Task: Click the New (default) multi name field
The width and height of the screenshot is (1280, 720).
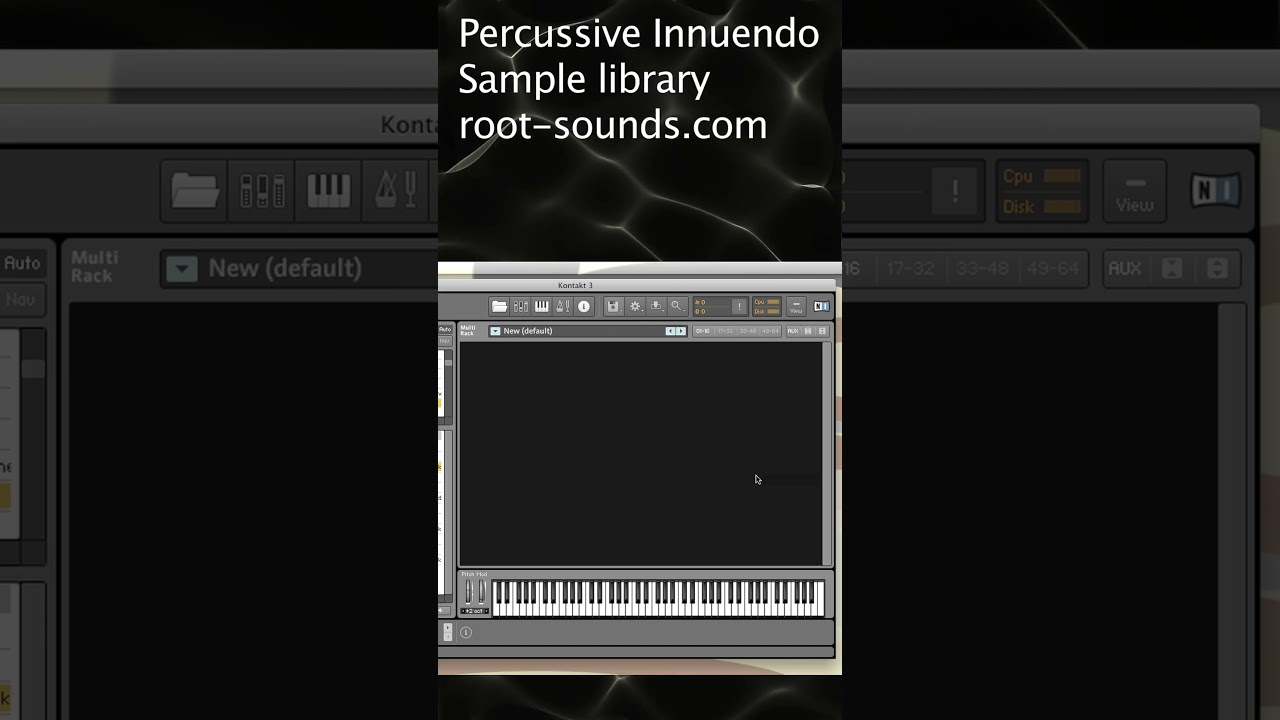Action: coord(588,331)
